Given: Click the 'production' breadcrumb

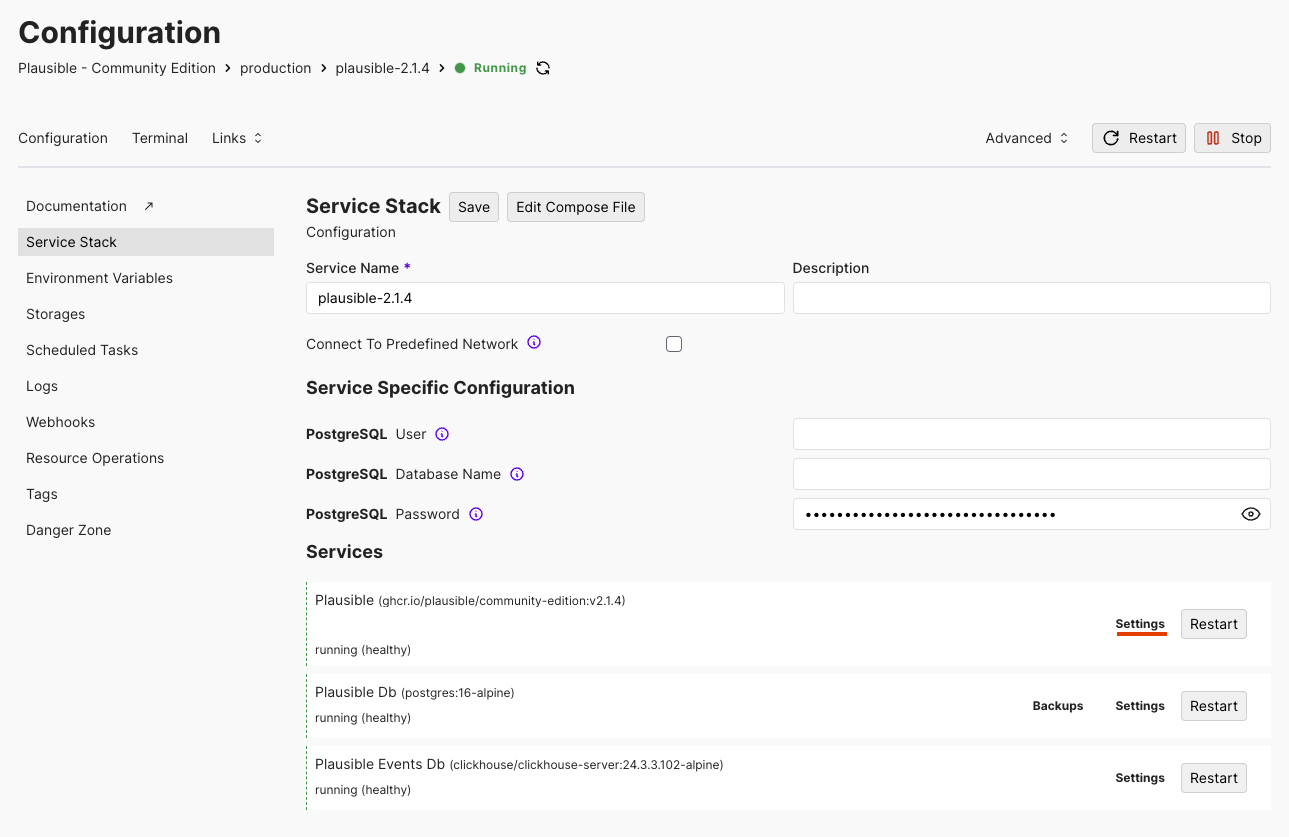Looking at the screenshot, I should pyautogui.click(x=276, y=68).
